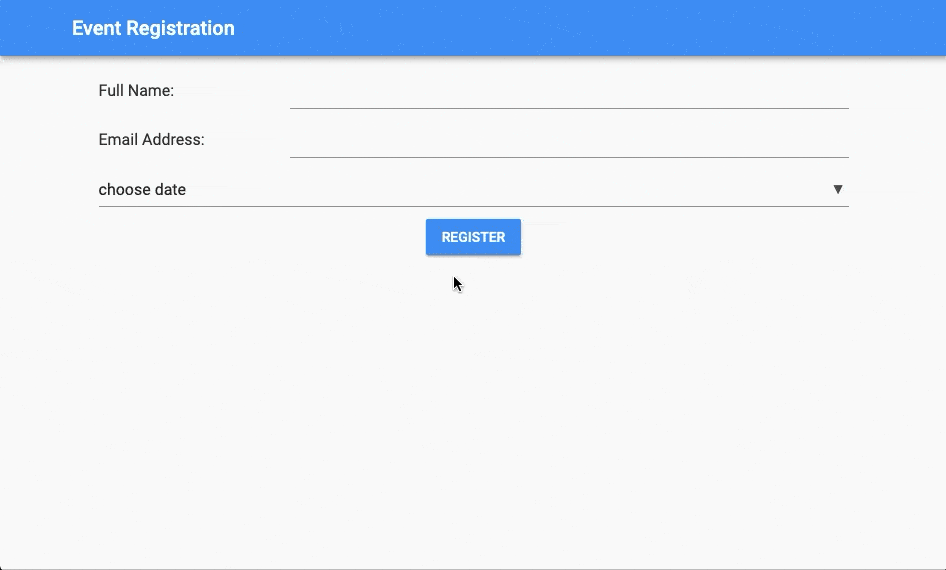Click the dropdown arrow for choose date
Screen dimensions: 946x570
pyautogui.click(x=838, y=189)
